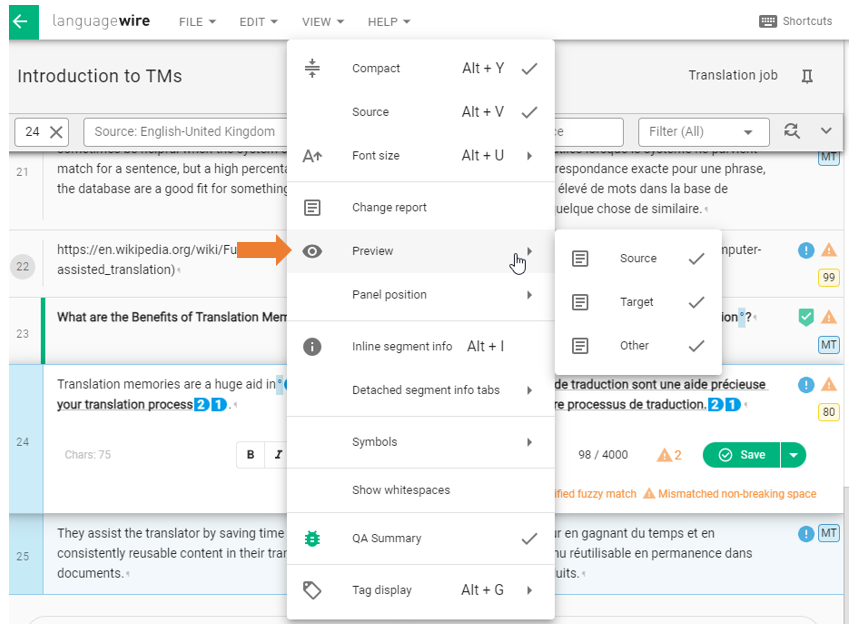
Task: Remove the 24 filter chip
Action: 53,131
